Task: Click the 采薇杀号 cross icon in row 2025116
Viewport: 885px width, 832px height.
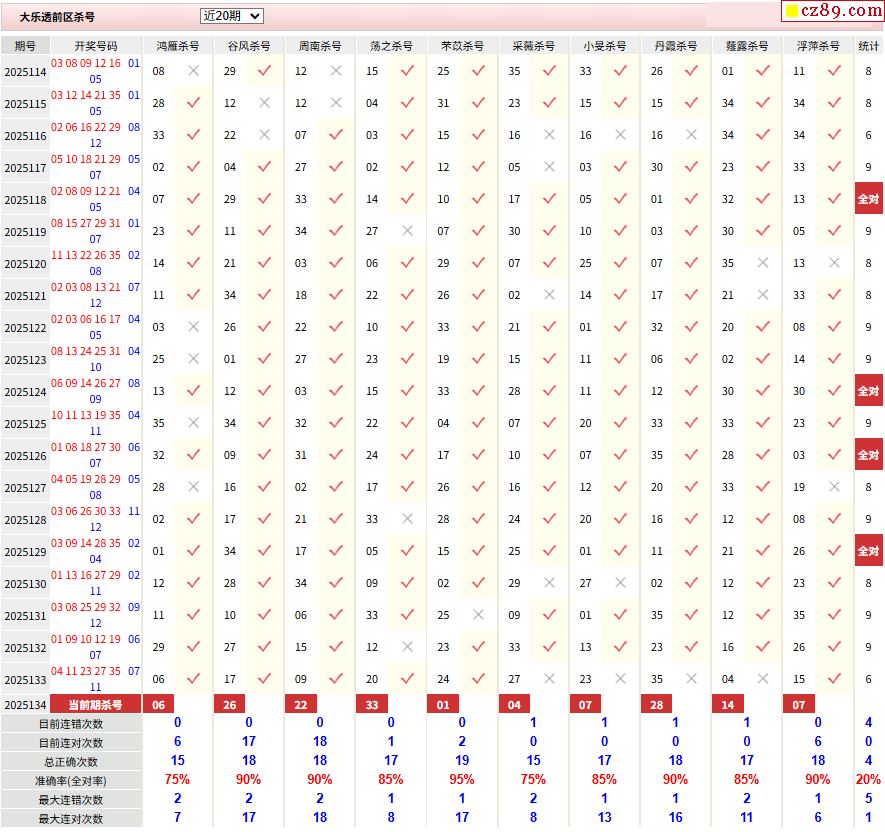Action: [549, 135]
